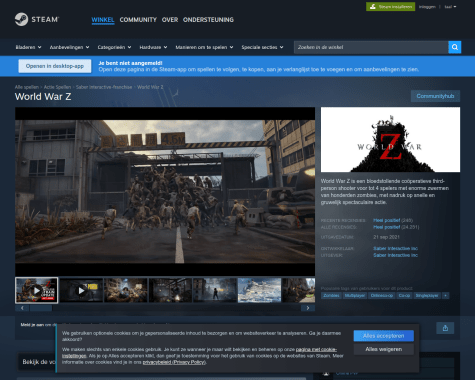Select the snowy landscape screenshot thumbnail
The height and width of the screenshot is (380, 475).
click(x=259, y=290)
